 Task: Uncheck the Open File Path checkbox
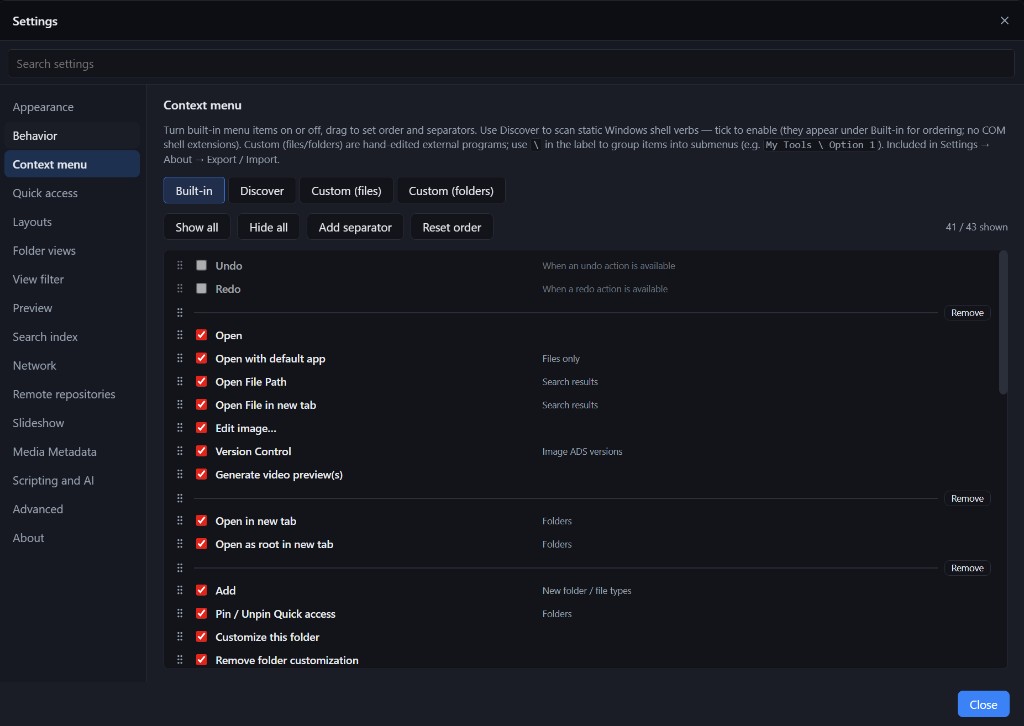pyautogui.click(x=201, y=381)
